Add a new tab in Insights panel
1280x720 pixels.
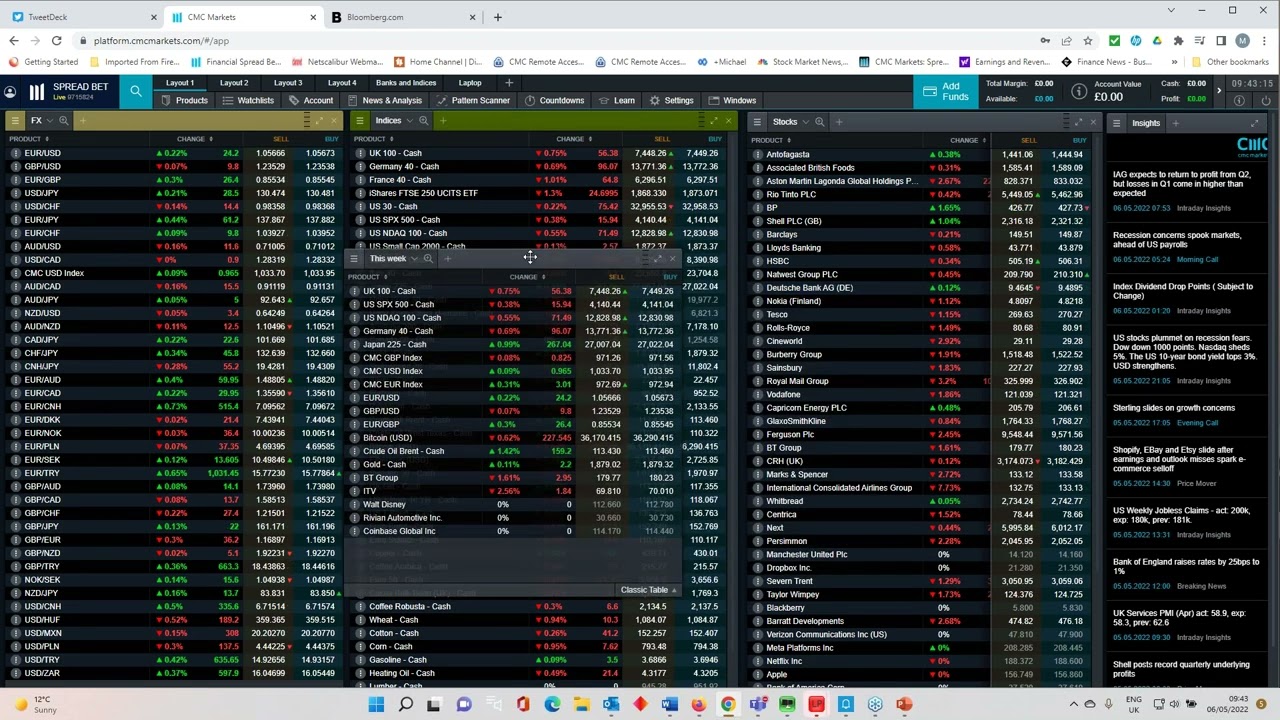pyautogui.click(x=1176, y=123)
